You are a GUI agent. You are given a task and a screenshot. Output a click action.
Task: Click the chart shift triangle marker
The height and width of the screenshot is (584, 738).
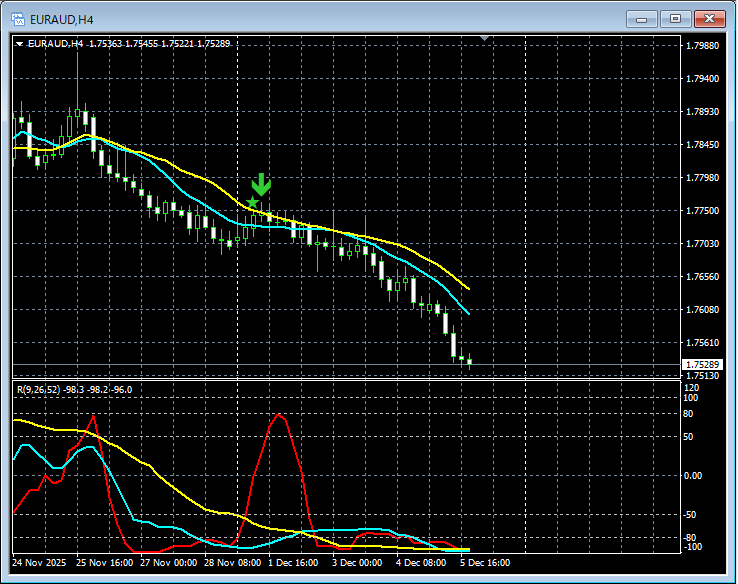pos(485,39)
